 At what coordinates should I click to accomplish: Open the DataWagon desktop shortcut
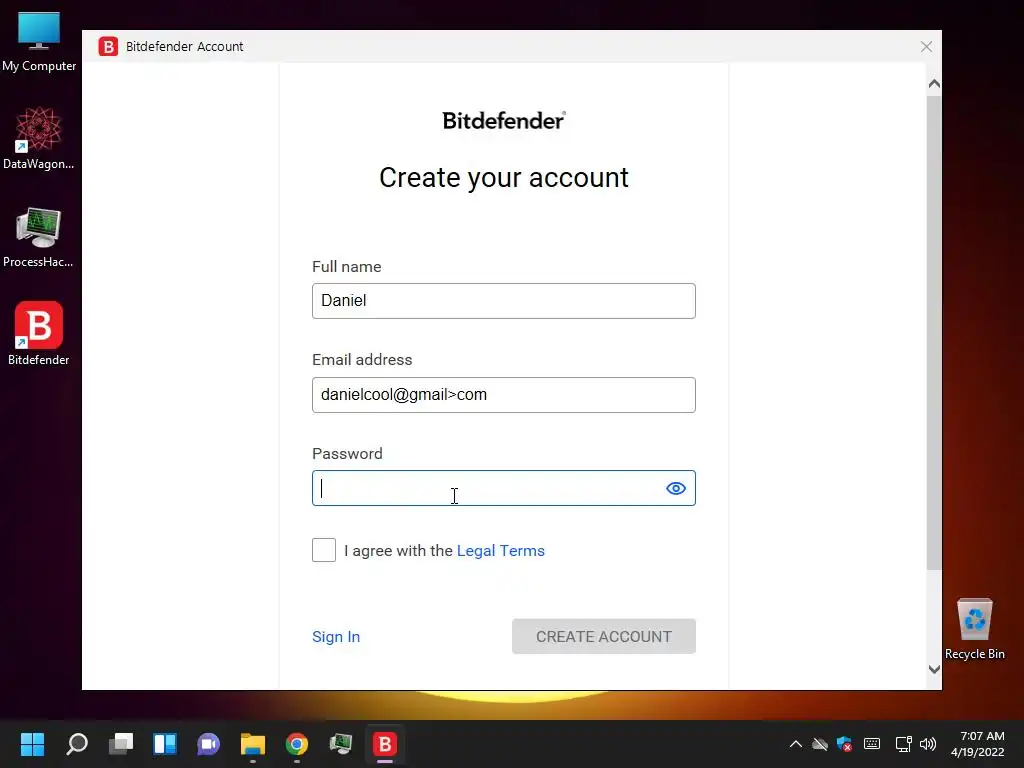39,138
